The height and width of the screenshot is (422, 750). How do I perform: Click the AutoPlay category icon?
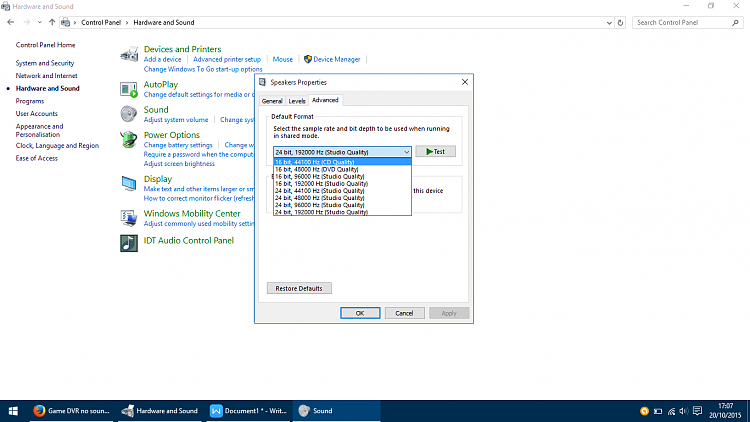(129, 89)
